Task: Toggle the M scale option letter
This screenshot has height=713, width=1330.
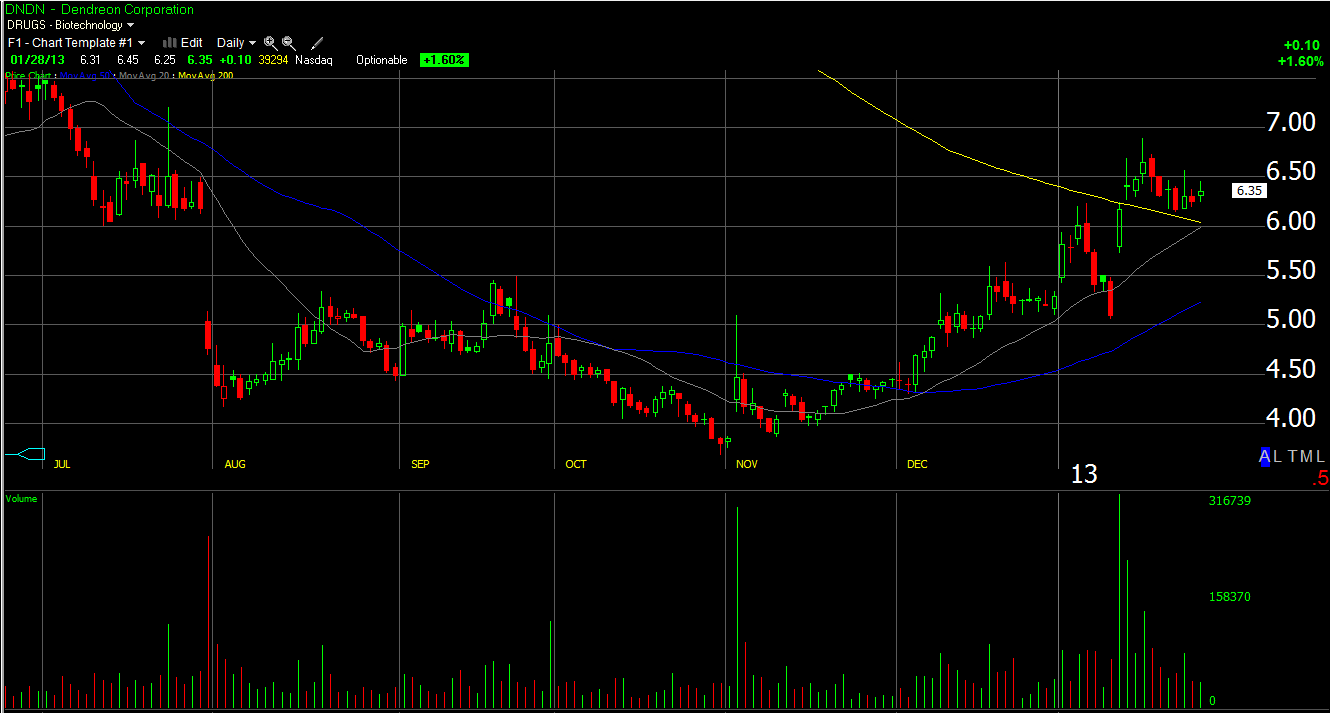Action: point(1308,456)
